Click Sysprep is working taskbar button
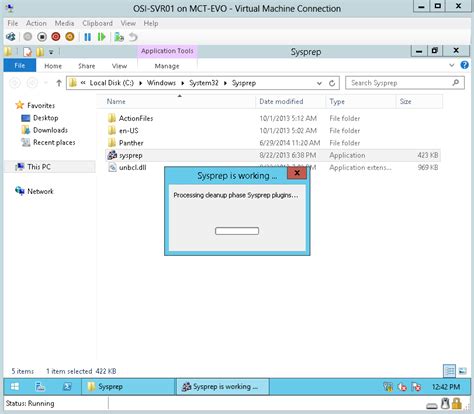Viewport: 474px width, 414px height. click(x=223, y=387)
